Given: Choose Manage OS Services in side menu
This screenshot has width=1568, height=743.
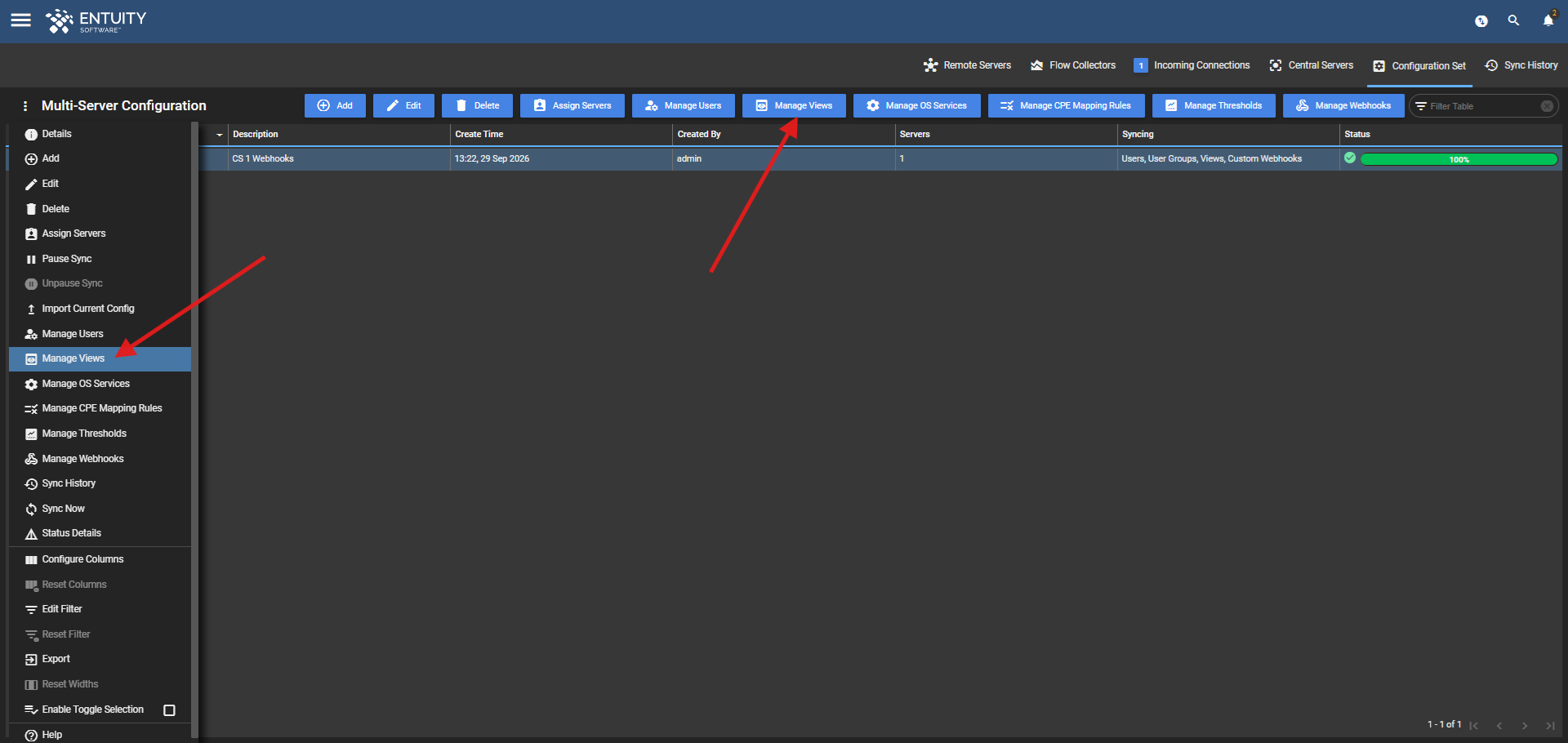Looking at the screenshot, I should (x=100, y=384).
